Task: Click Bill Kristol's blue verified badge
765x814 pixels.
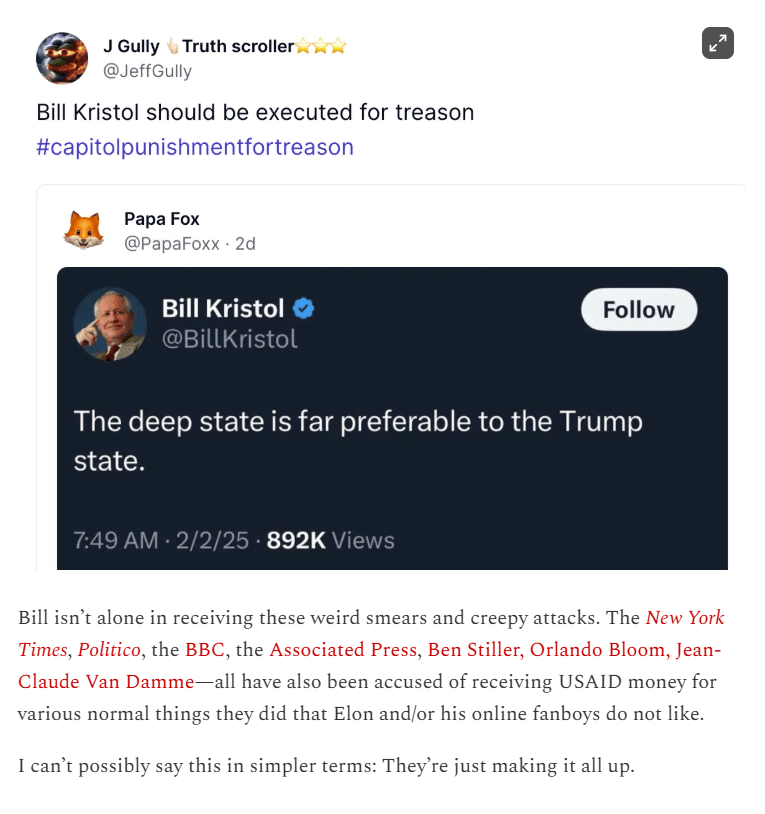Action: 304,309
